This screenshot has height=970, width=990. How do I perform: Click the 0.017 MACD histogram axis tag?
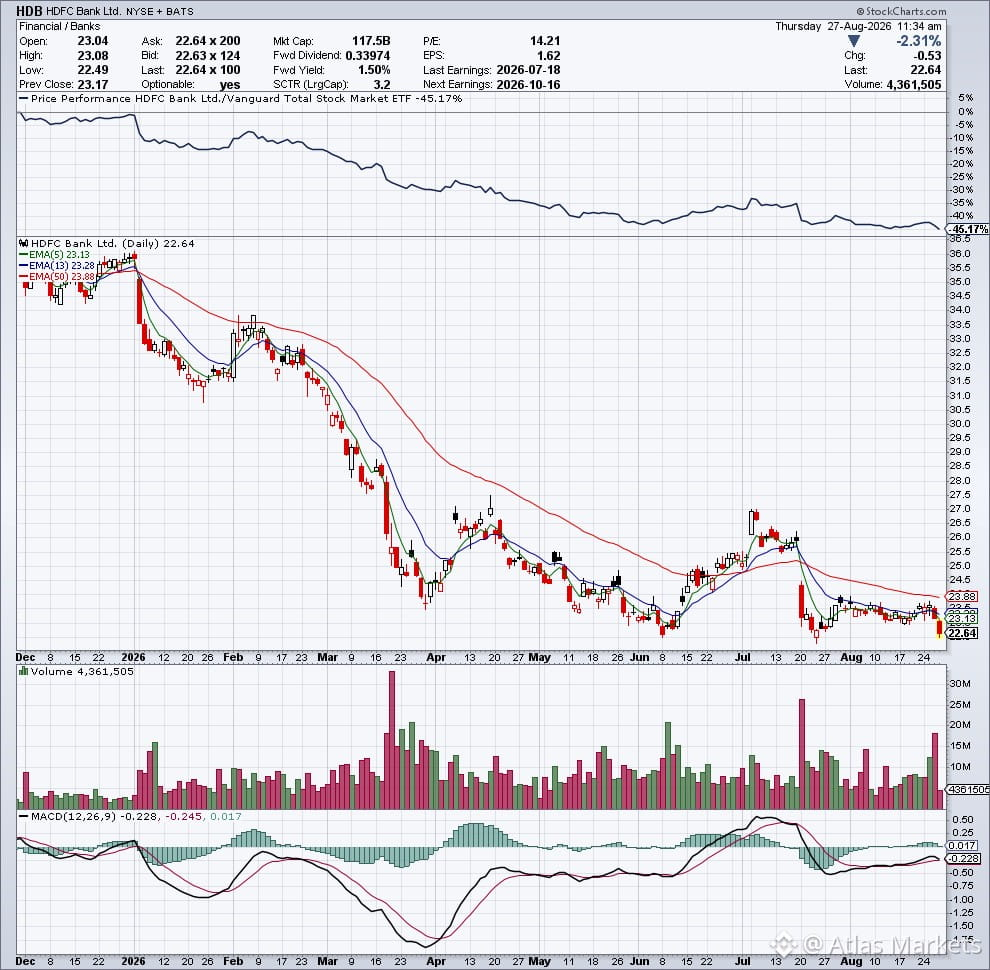pos(962,845)
